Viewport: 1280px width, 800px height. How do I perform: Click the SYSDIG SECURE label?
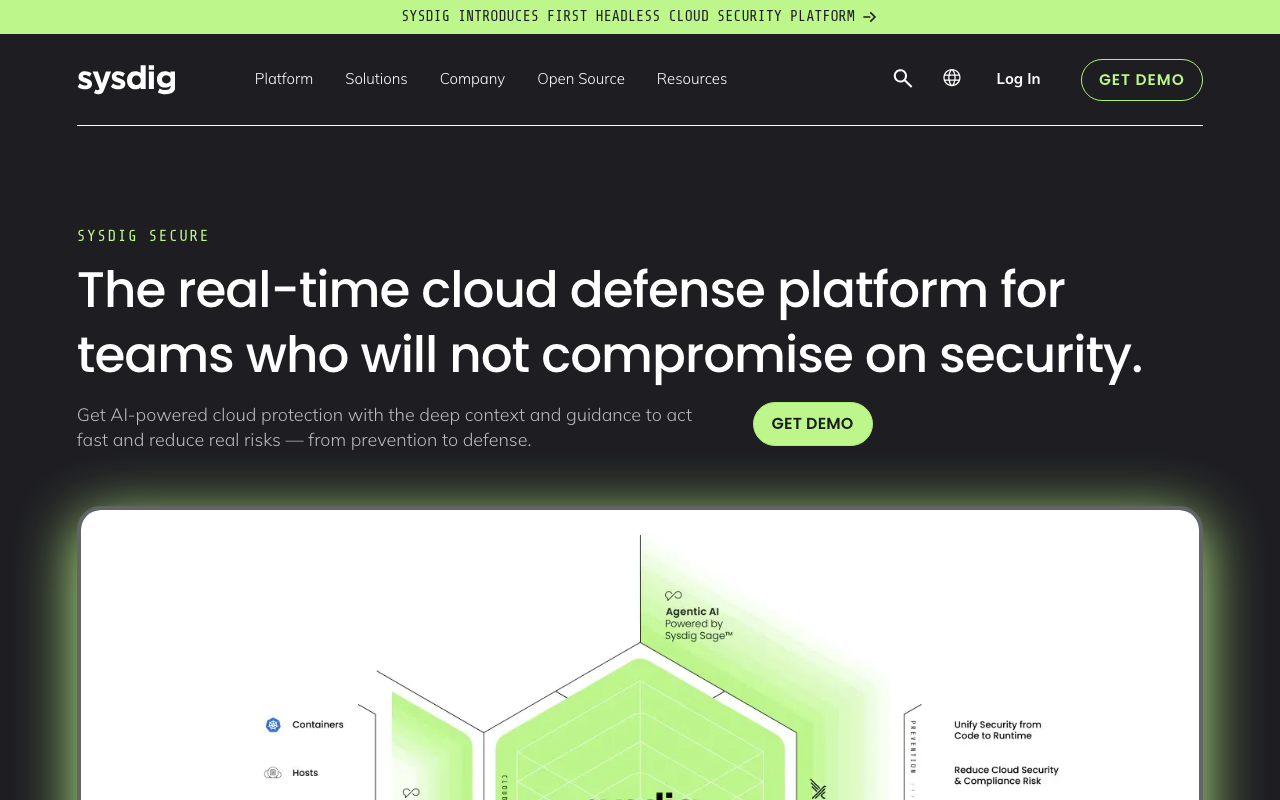[x=143, y=236]
